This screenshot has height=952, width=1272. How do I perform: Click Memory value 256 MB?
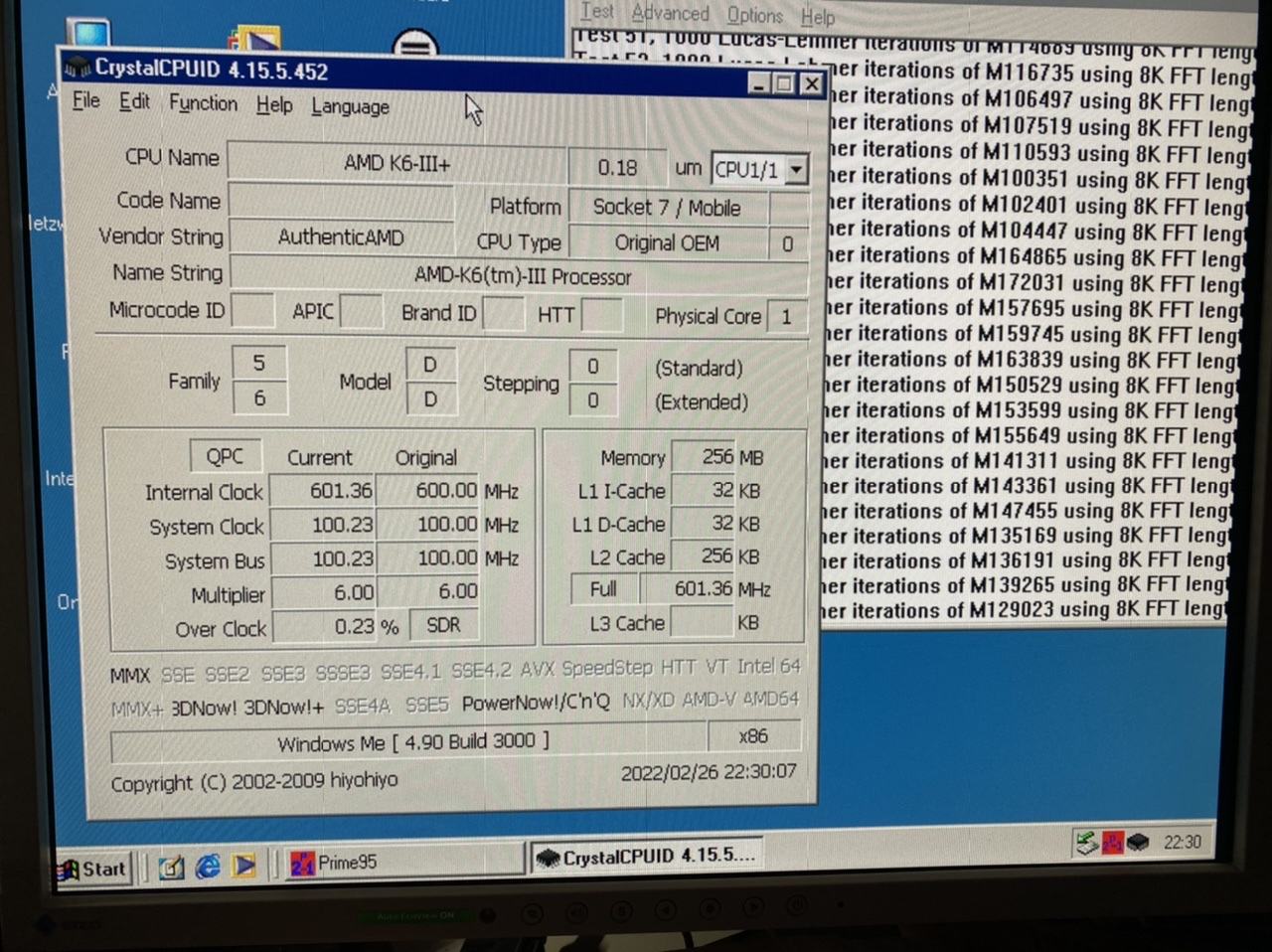(704, 456)
